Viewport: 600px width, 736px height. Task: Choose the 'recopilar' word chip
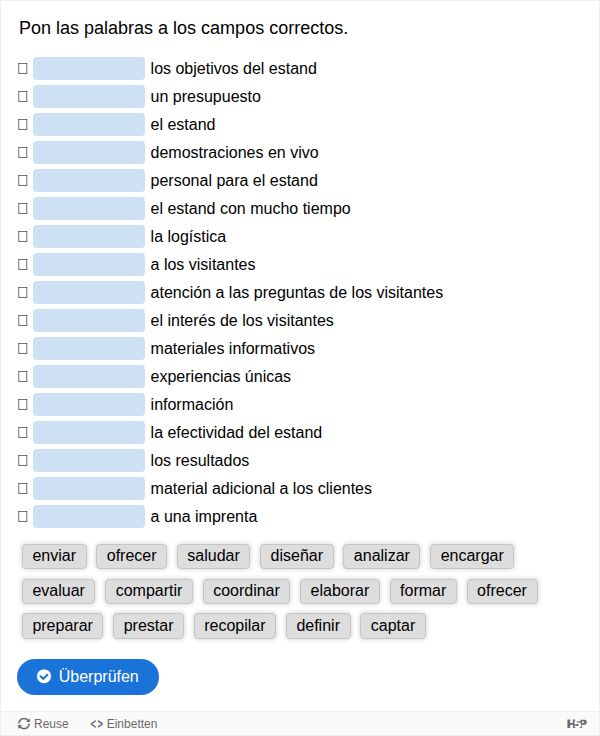click(x=235, y=626)
